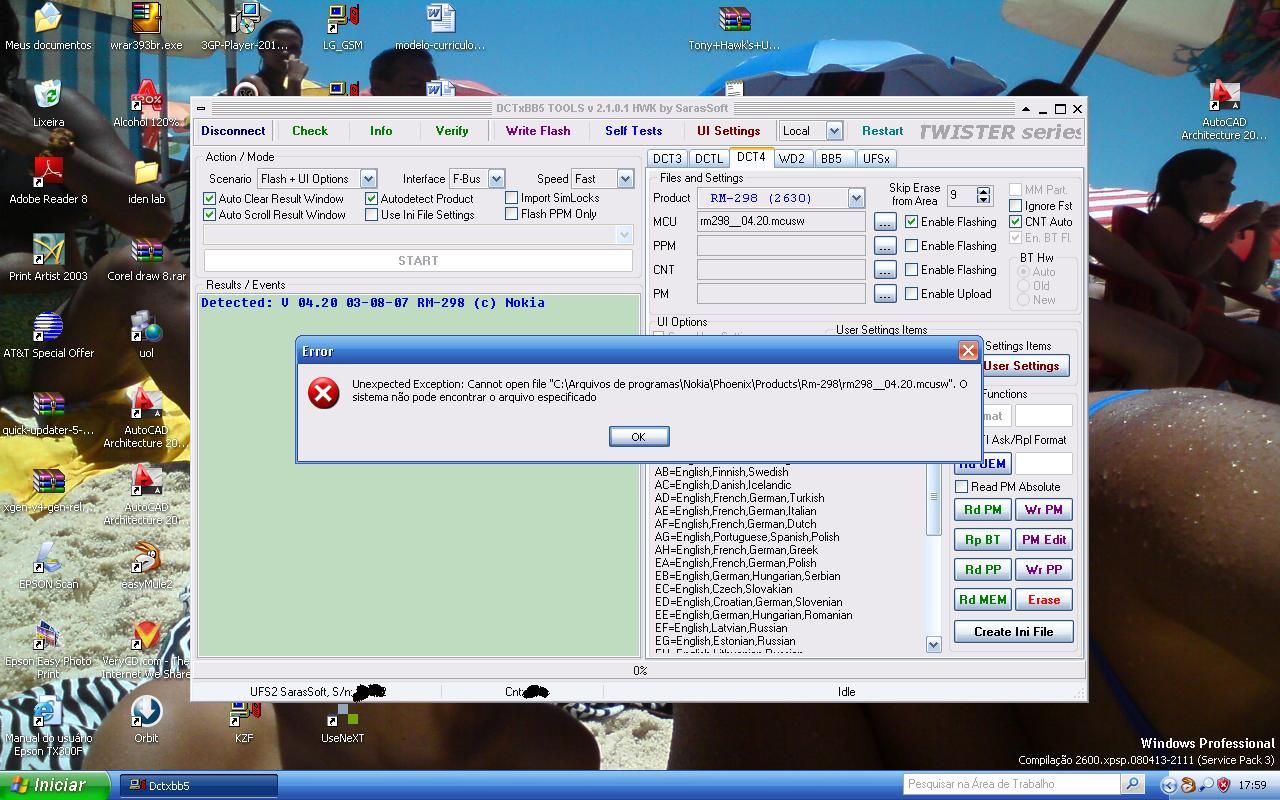This screenshot has width=1280, height=800.
Task: Open the Product RM-298 dropdown
Action: 856,198
